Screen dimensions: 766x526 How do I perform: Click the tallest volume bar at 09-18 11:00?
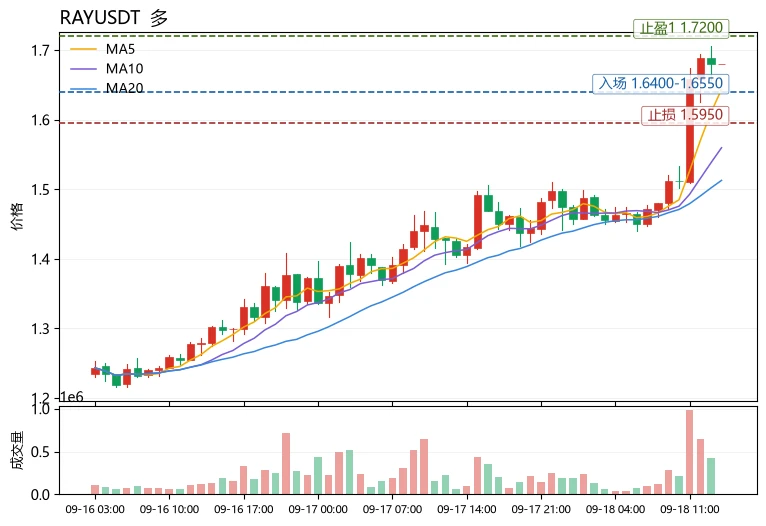[x=690, y=452]
